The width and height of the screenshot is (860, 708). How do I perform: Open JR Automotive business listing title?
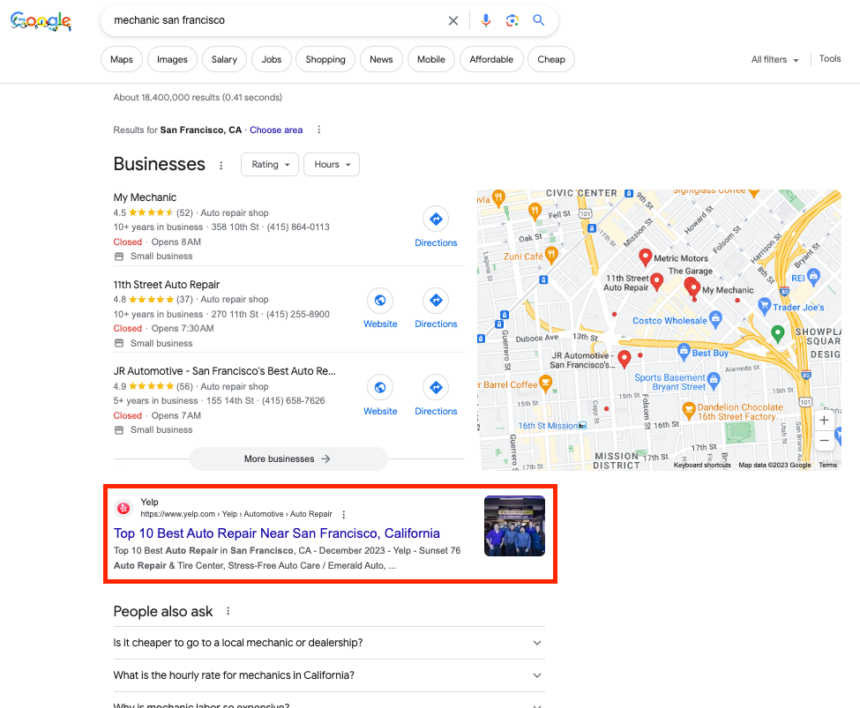coord(224,371)
